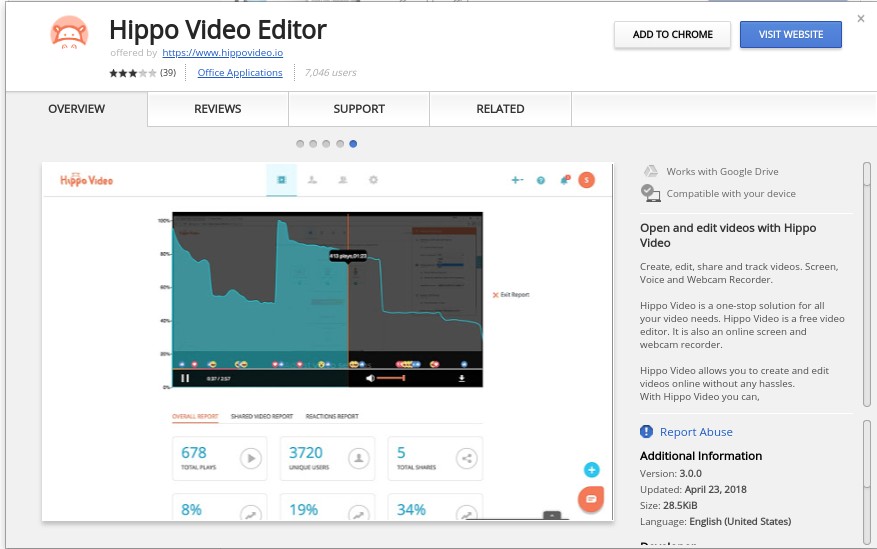Close the extension detail dialog
Image resolution: width=877 pixels, height=549 pixels.
pyautogui.click(x=861, y=18)
